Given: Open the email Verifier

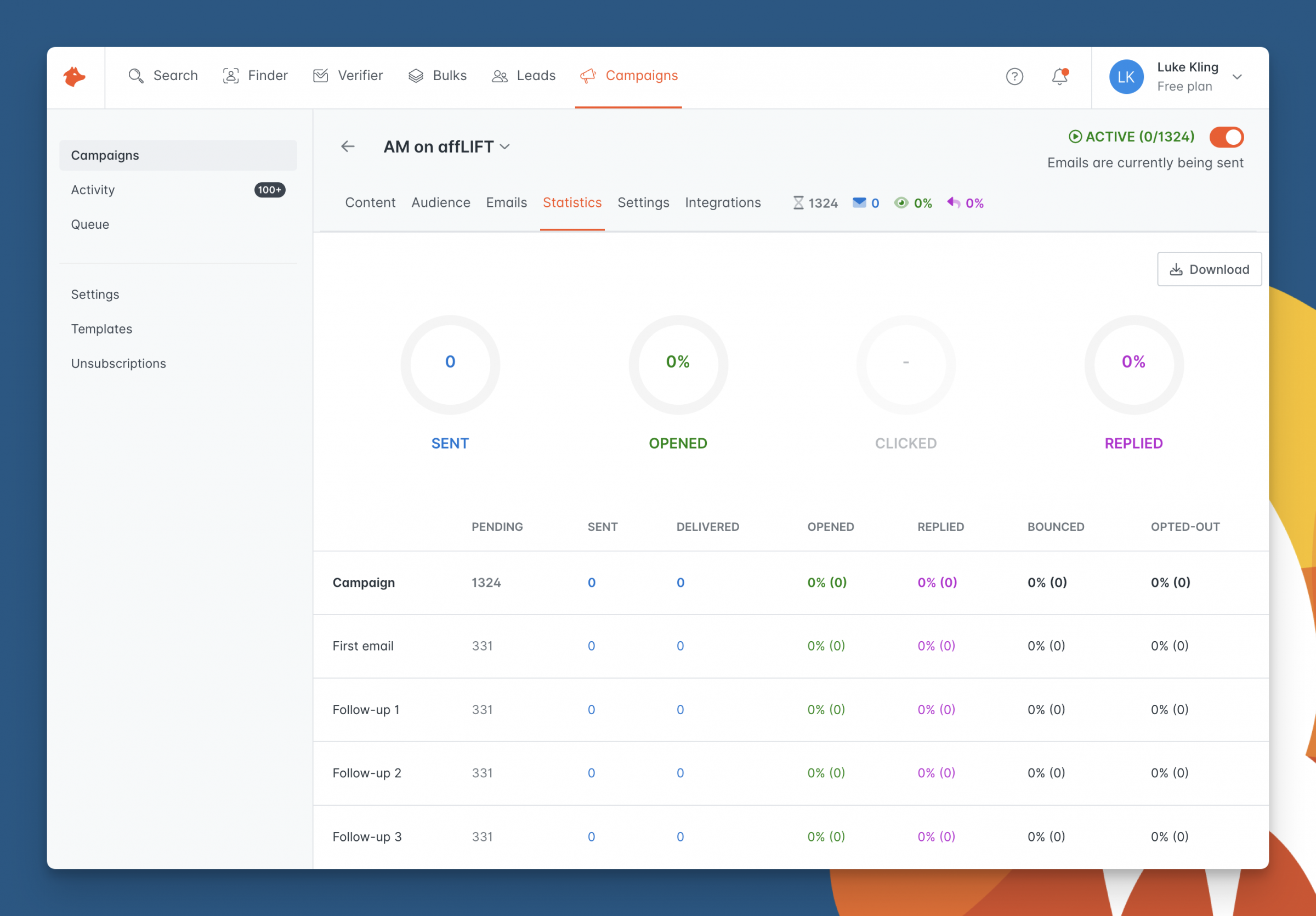Looking at the screenshot, I should 321,76.
